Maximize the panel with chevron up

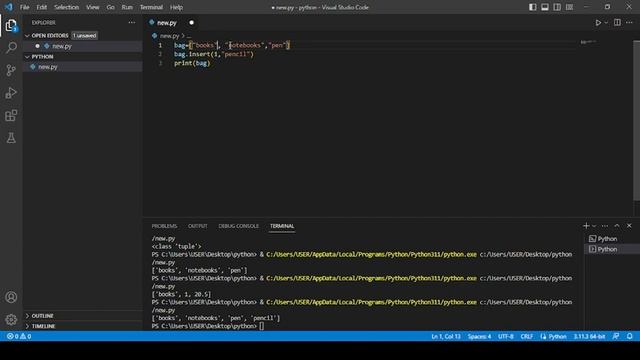click(617, 226)
